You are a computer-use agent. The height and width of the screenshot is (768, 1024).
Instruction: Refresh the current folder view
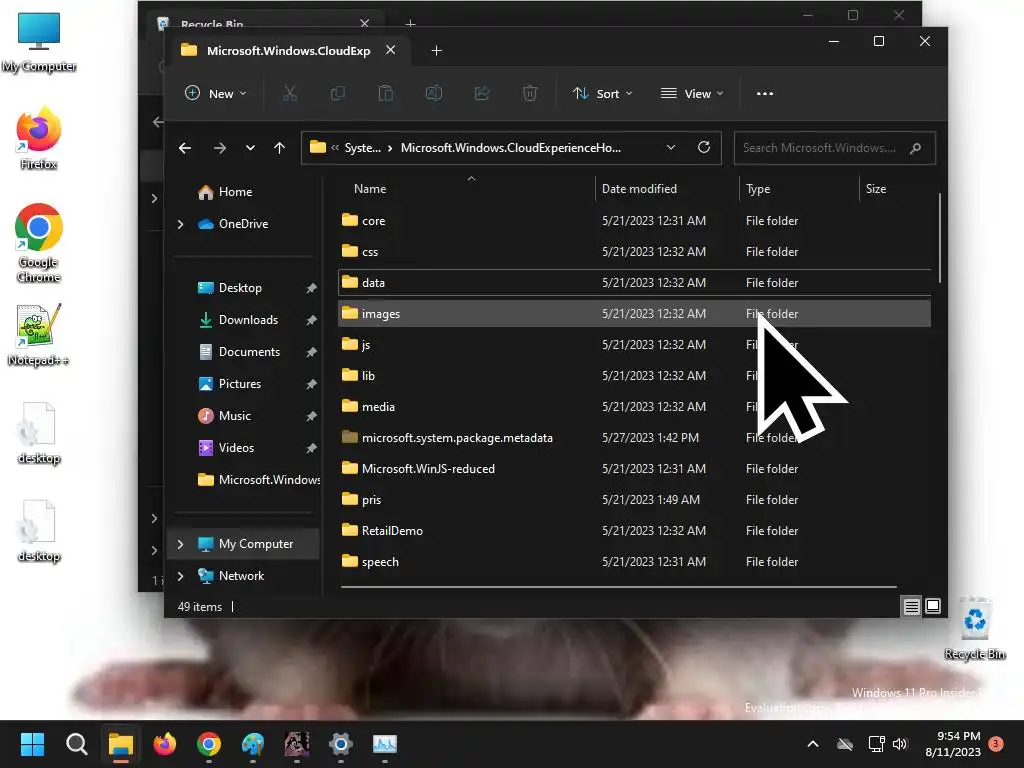tap(703, 148)
